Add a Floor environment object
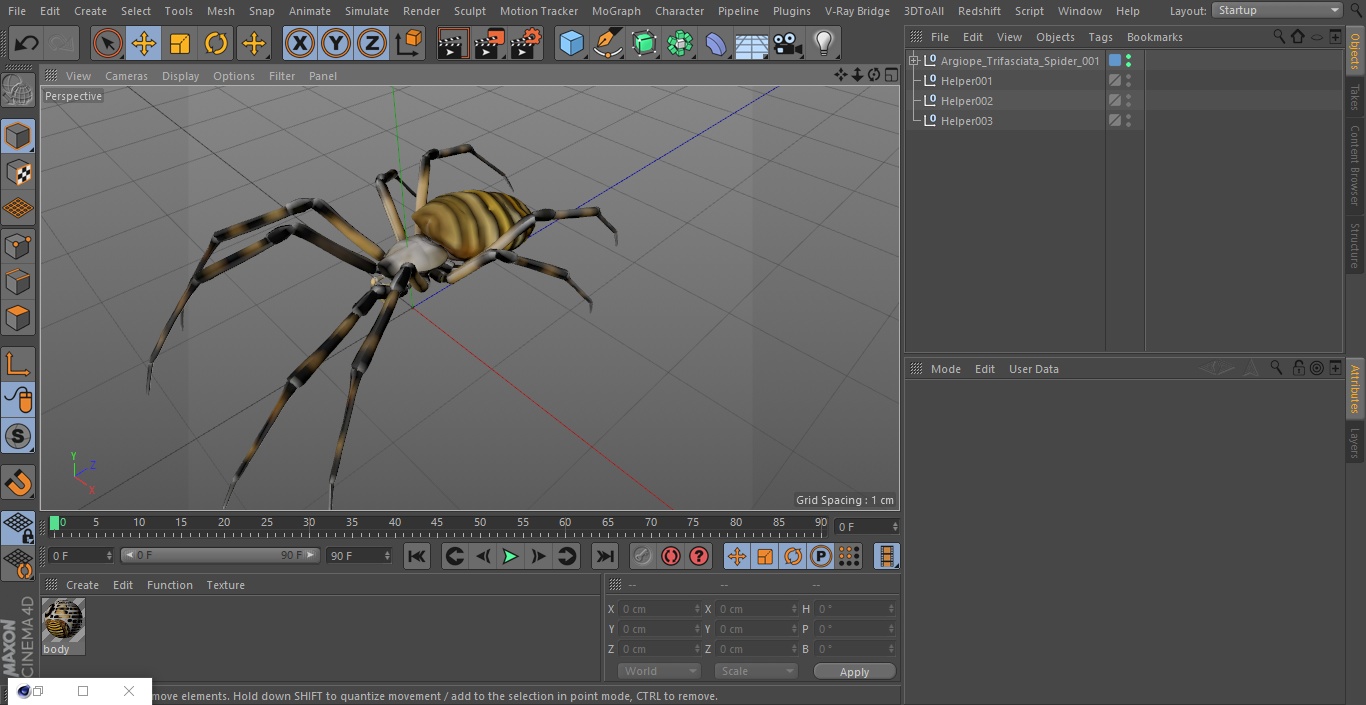This screenshot has height=705, width=1366. pos(752,43)
